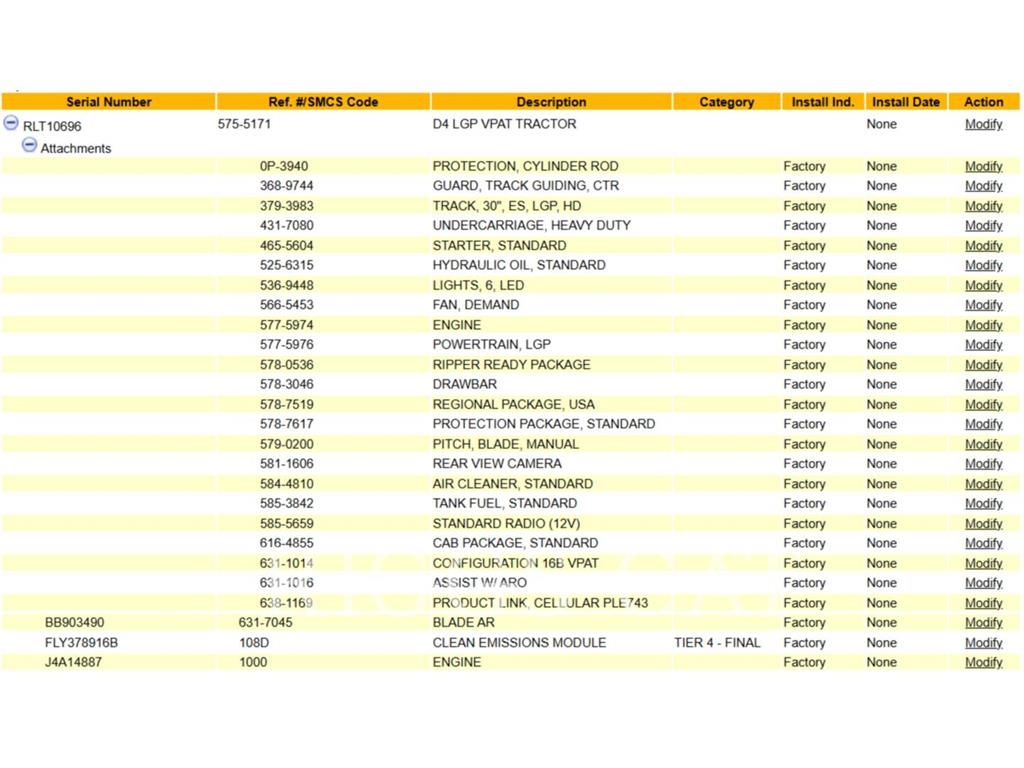
Task: Modify the J4A14887 ENGINE row
Action: pos(984,663)
